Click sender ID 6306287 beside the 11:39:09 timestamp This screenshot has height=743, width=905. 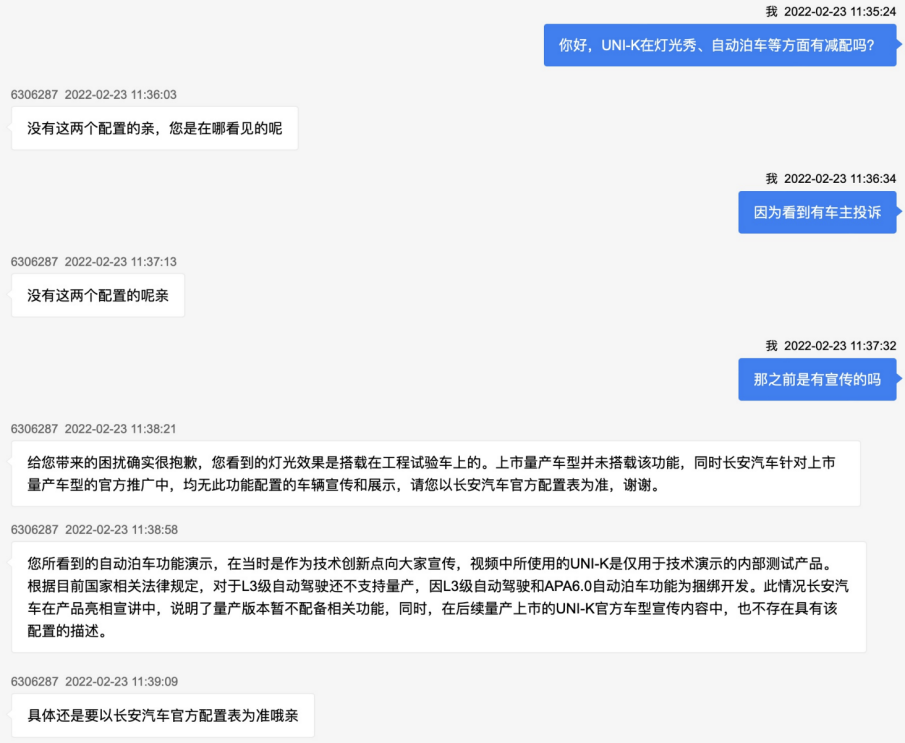tap(34, 682)
